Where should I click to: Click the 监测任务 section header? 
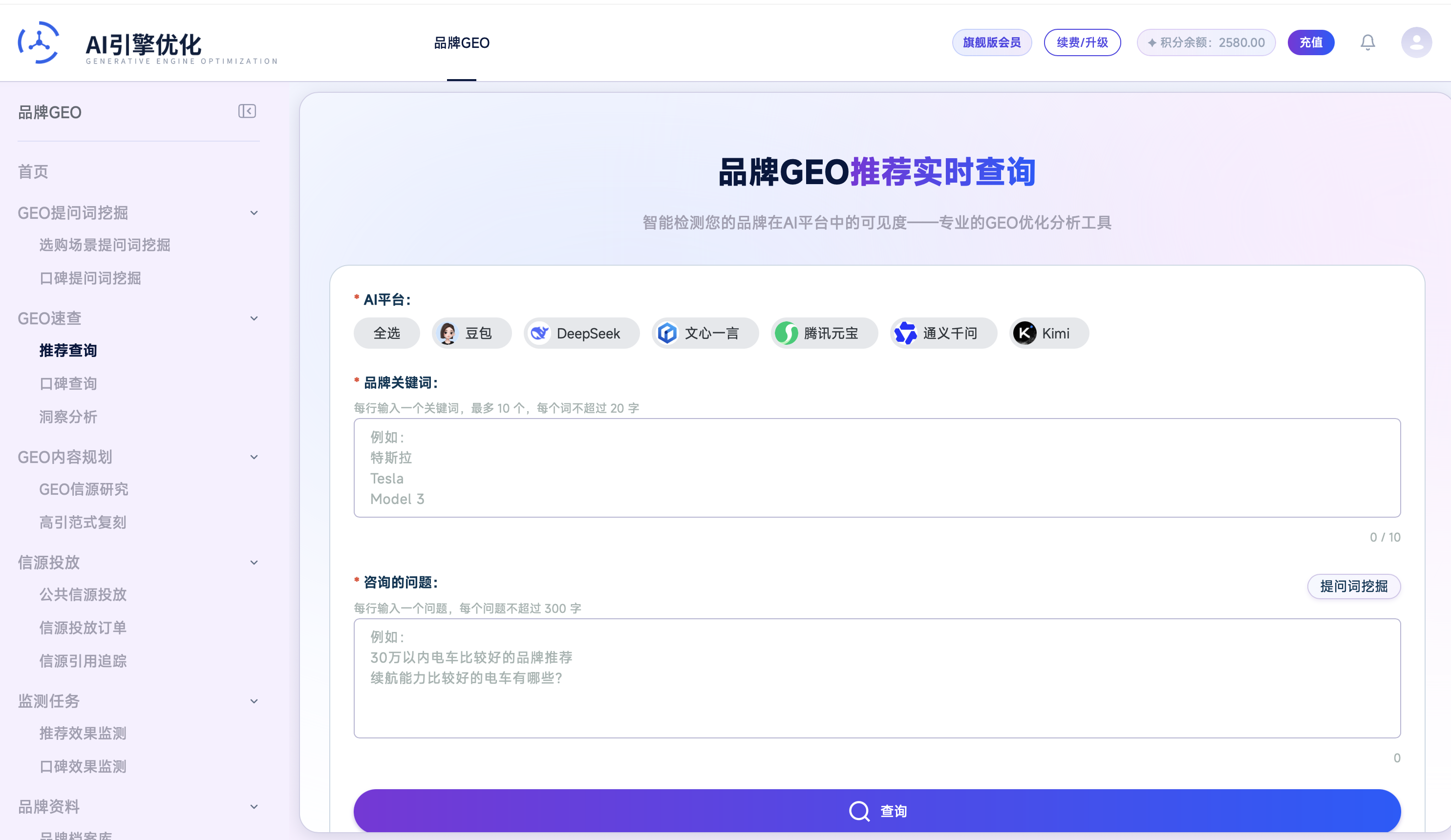(x=48, y=701)
